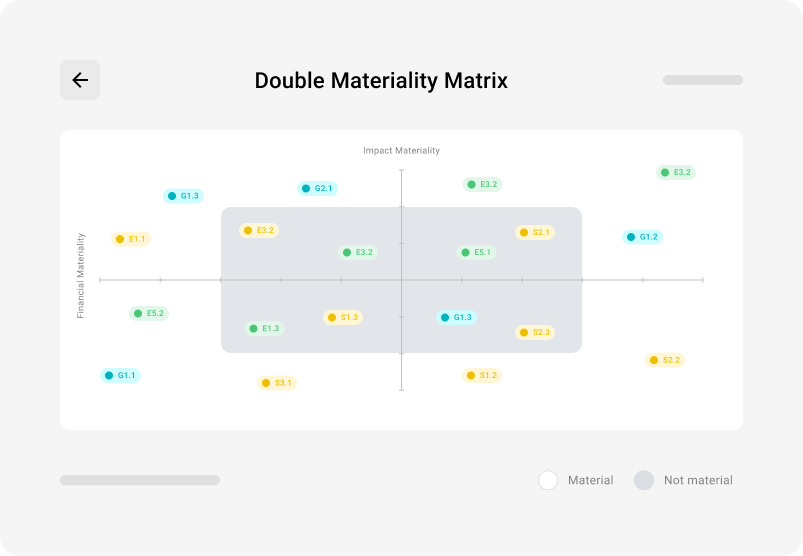Click the E1.3 green marker

[265, 328]
